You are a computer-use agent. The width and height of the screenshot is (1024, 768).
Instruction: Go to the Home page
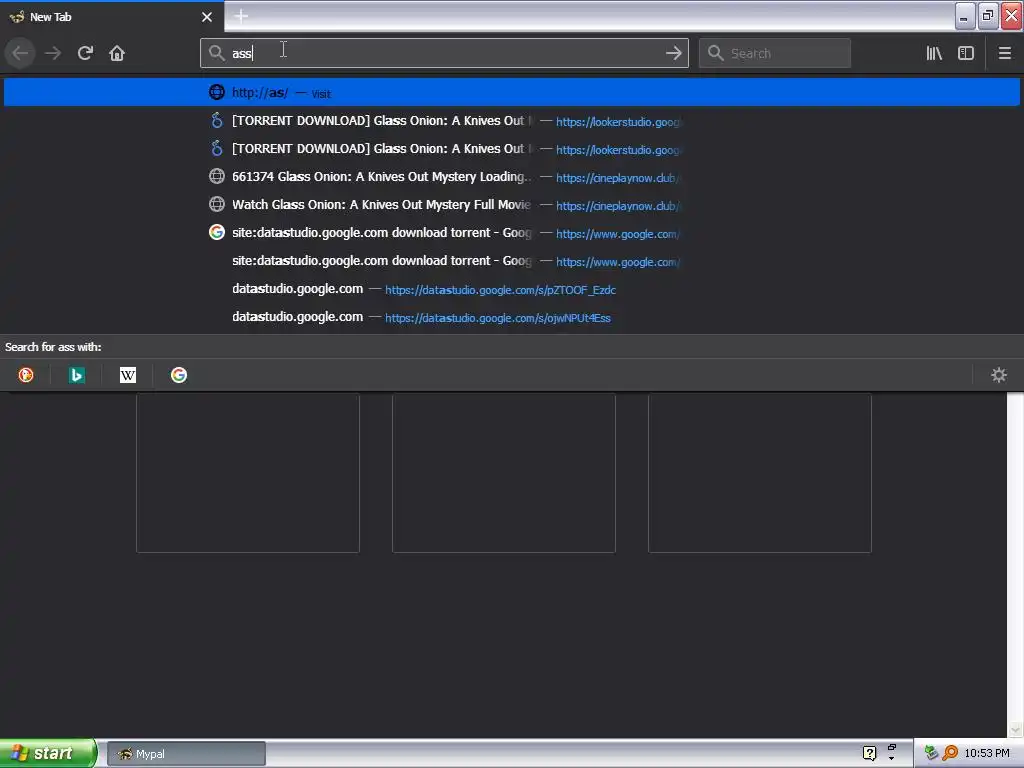(117, 53)
